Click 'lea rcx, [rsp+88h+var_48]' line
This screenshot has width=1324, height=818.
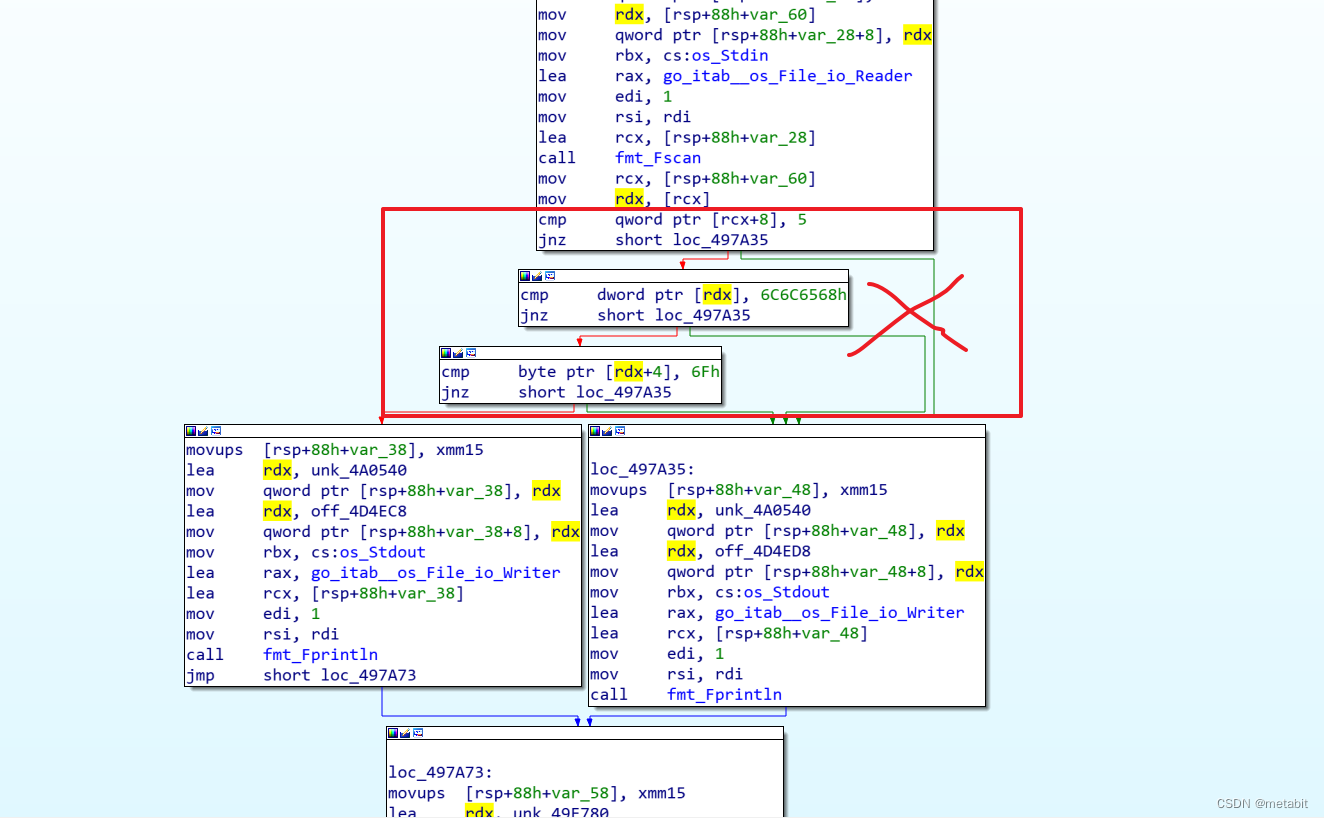coord(729,633)
